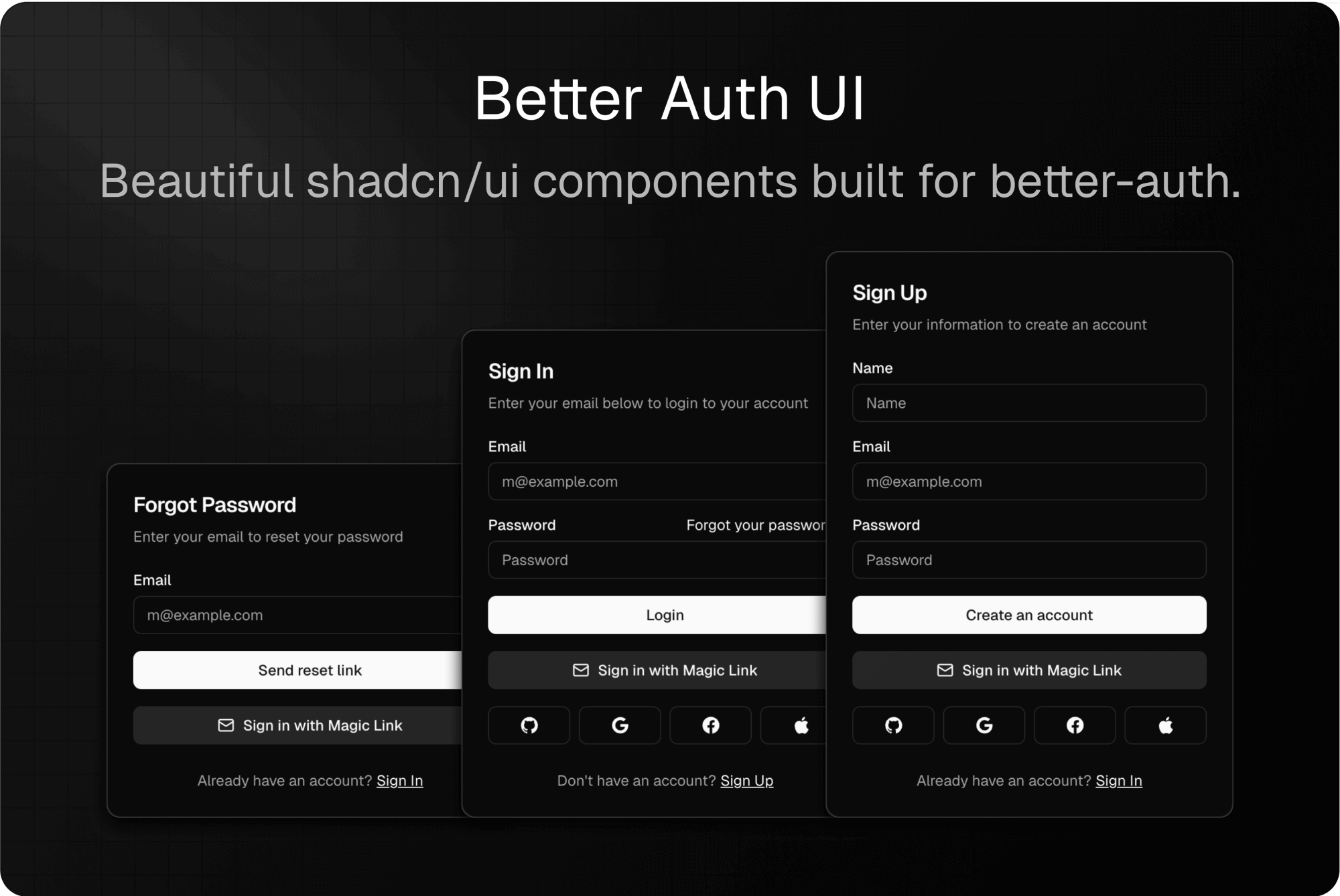
Task: Click the Facebook icon on Sign Up card
Action: [1075, 724]
